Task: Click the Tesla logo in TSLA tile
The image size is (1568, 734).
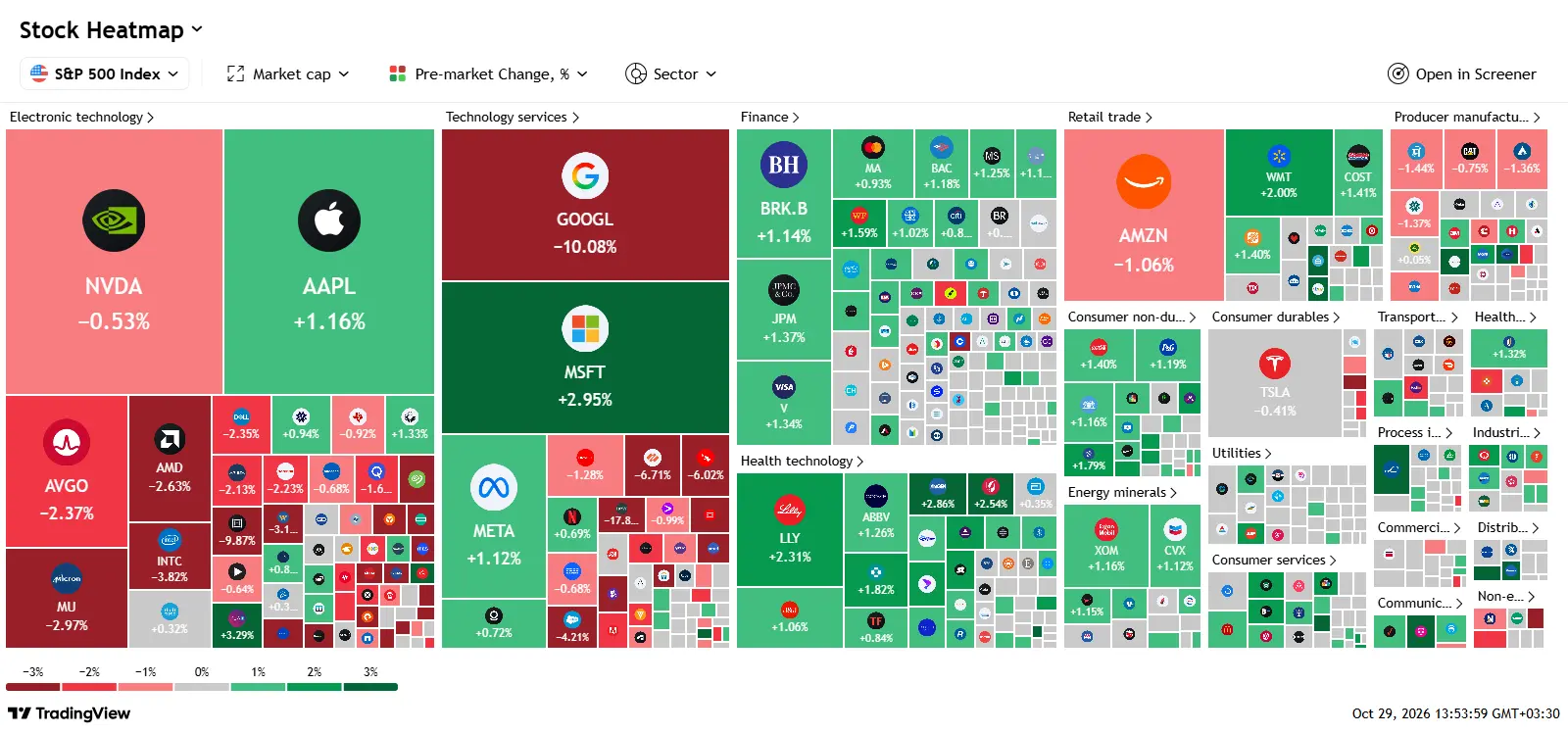Action: pos(1275,364)
